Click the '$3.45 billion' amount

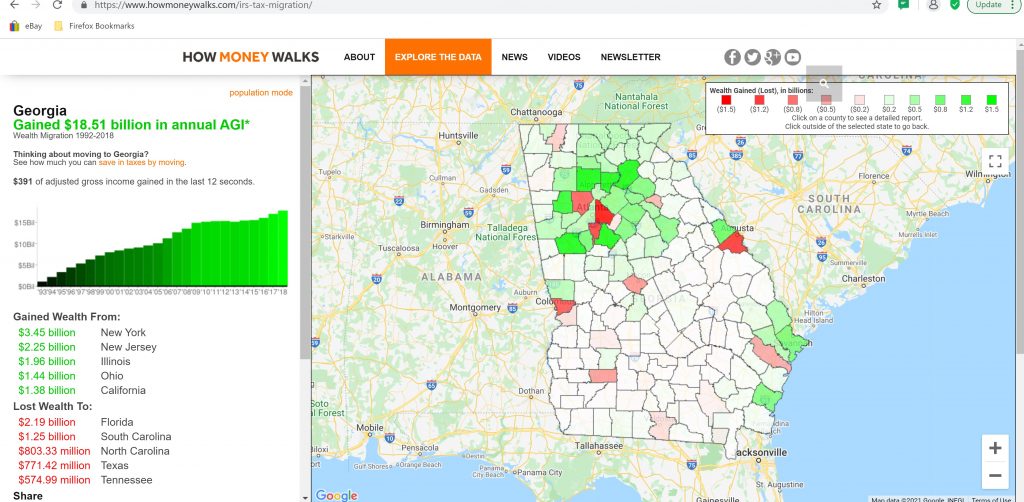pyautogui.click(x=47, y=332)
